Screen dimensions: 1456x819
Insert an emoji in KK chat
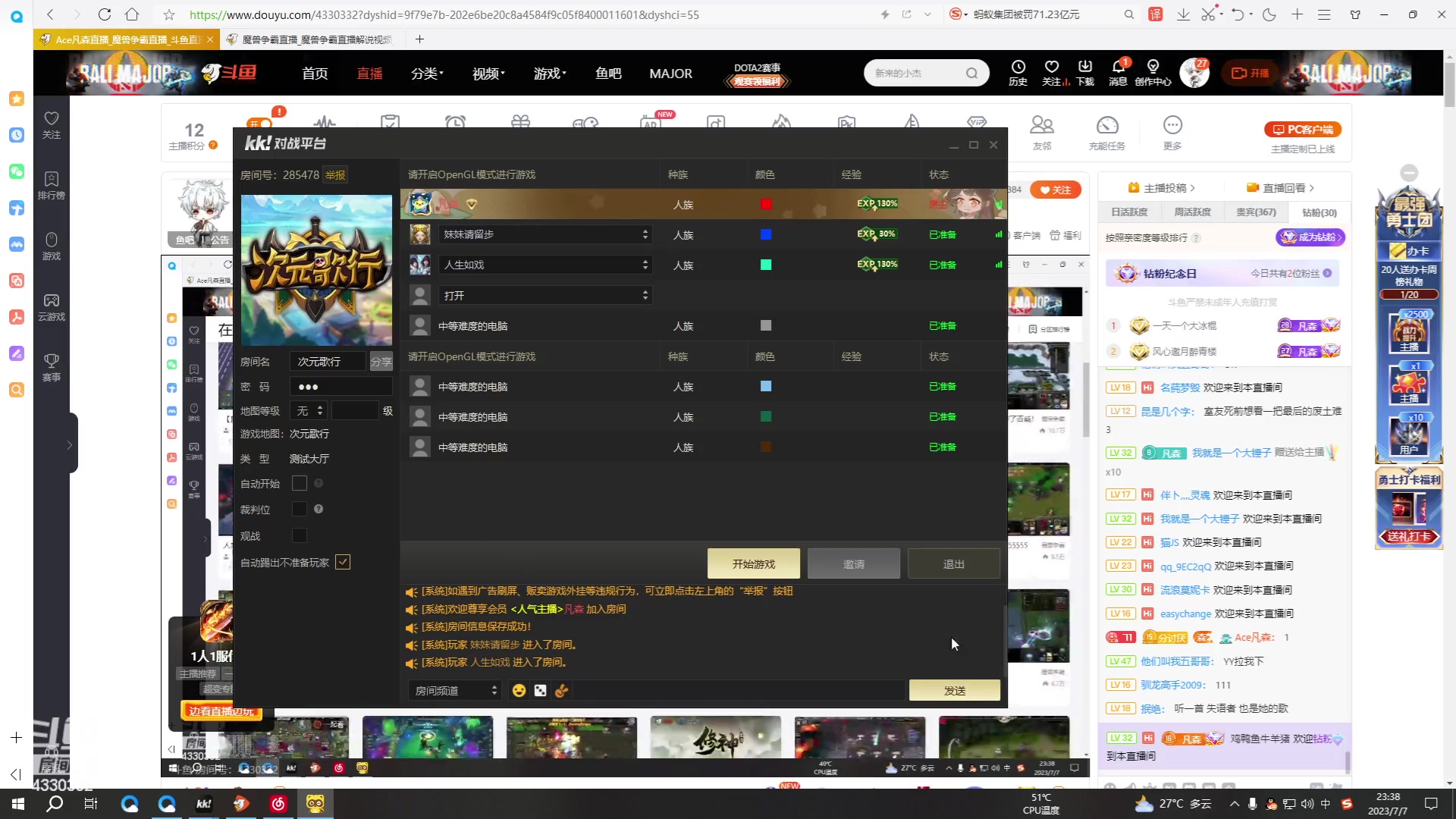click(x=519, y=690)
